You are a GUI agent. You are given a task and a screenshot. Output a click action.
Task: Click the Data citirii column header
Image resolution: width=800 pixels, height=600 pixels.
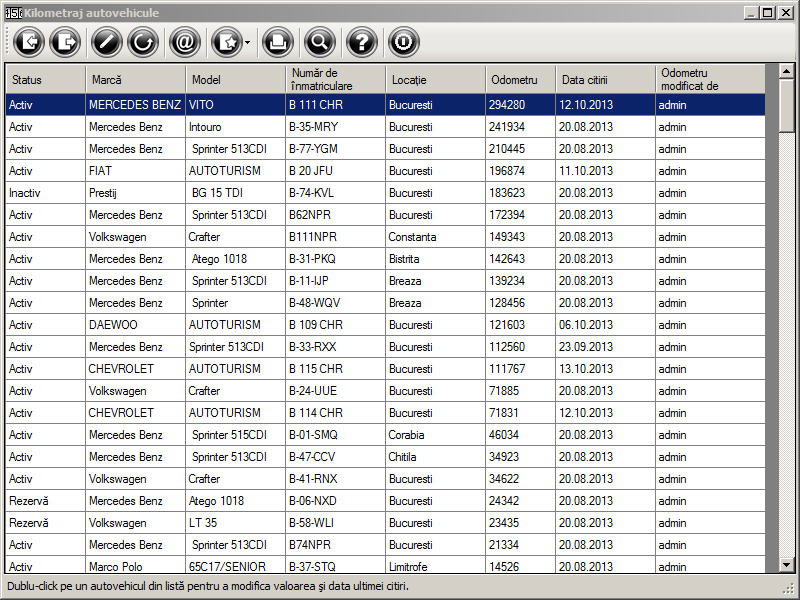[605, 80]
